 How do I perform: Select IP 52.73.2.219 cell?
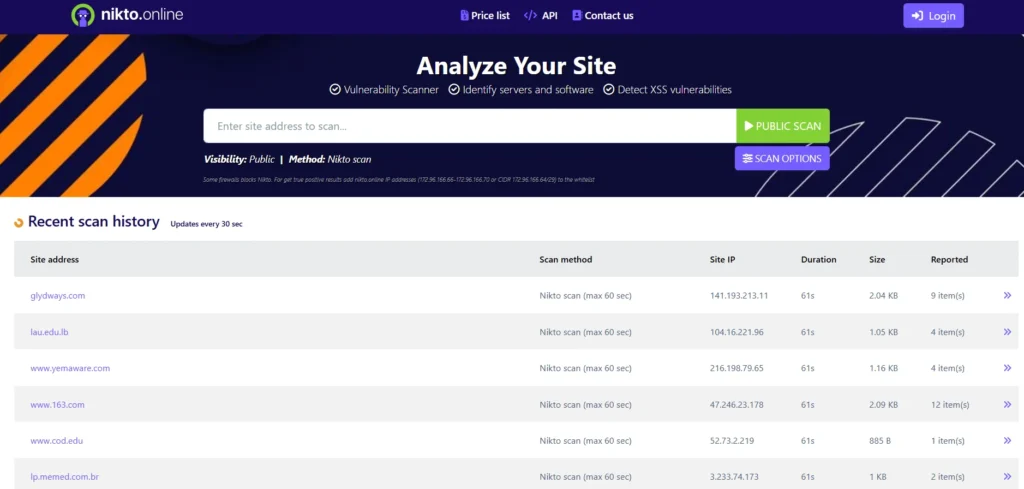732,441
